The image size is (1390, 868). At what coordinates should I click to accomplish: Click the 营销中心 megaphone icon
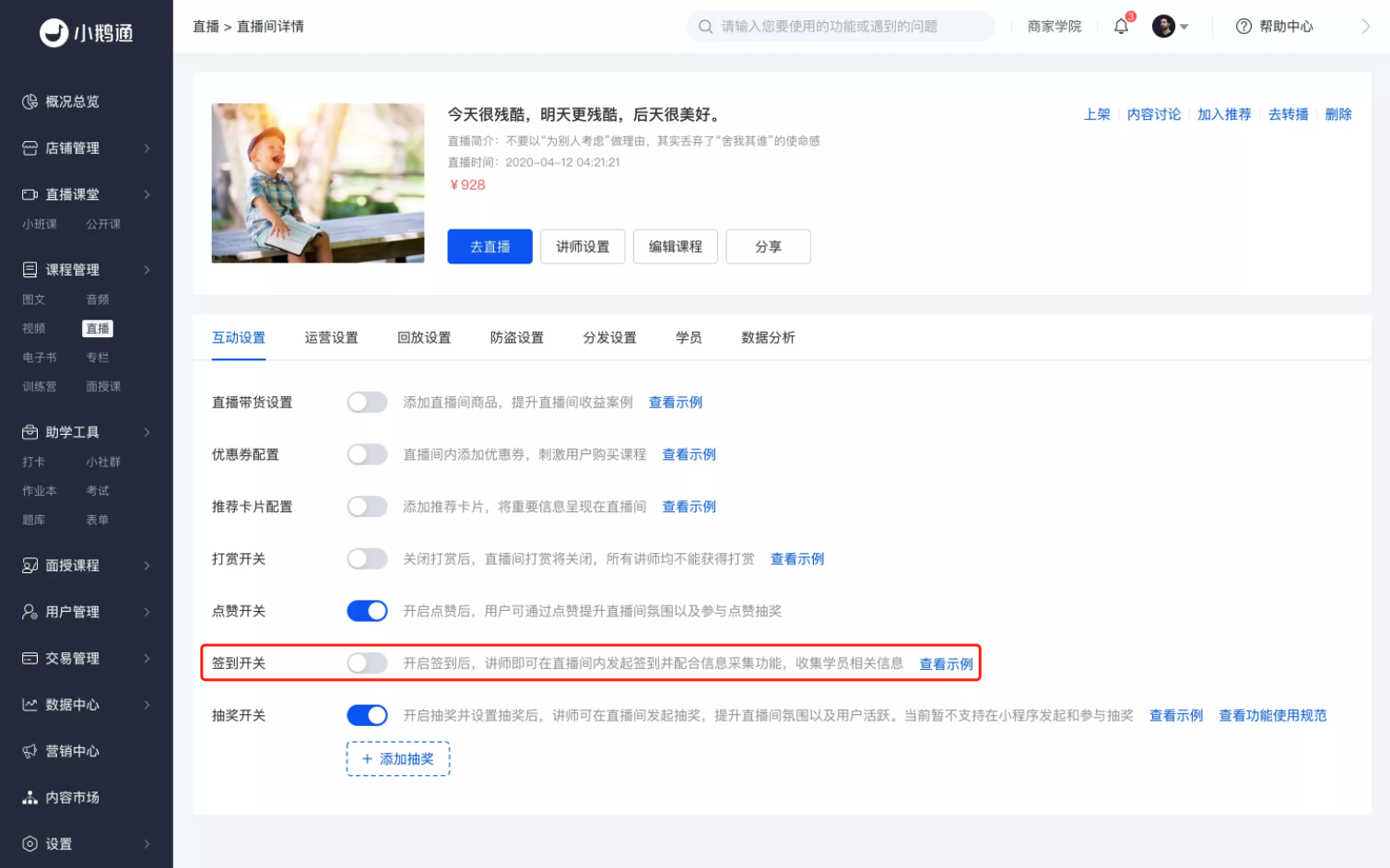29,751
